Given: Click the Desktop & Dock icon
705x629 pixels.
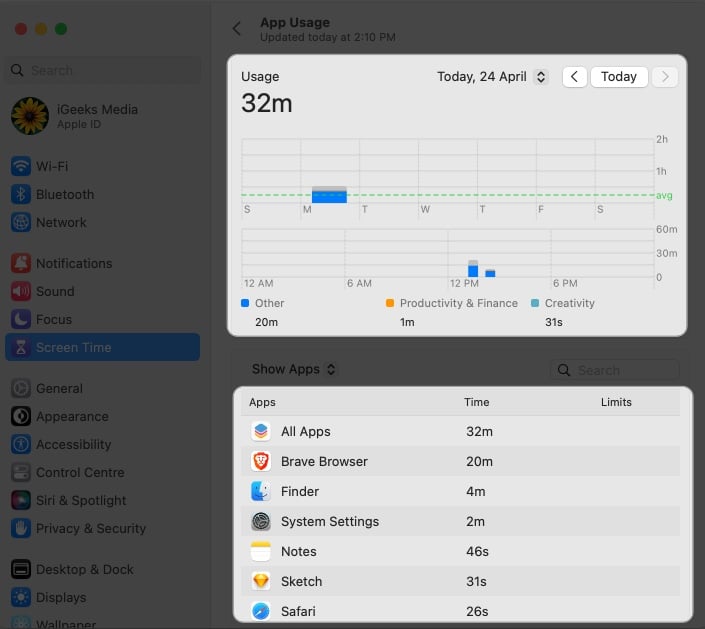Looking at the screenshot, I should click(x=21, y=569).
